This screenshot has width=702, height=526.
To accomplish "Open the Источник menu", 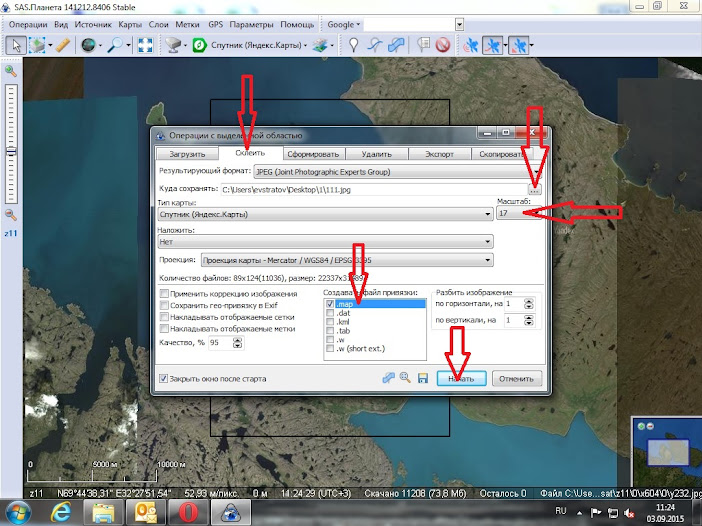I will (93, 25).
